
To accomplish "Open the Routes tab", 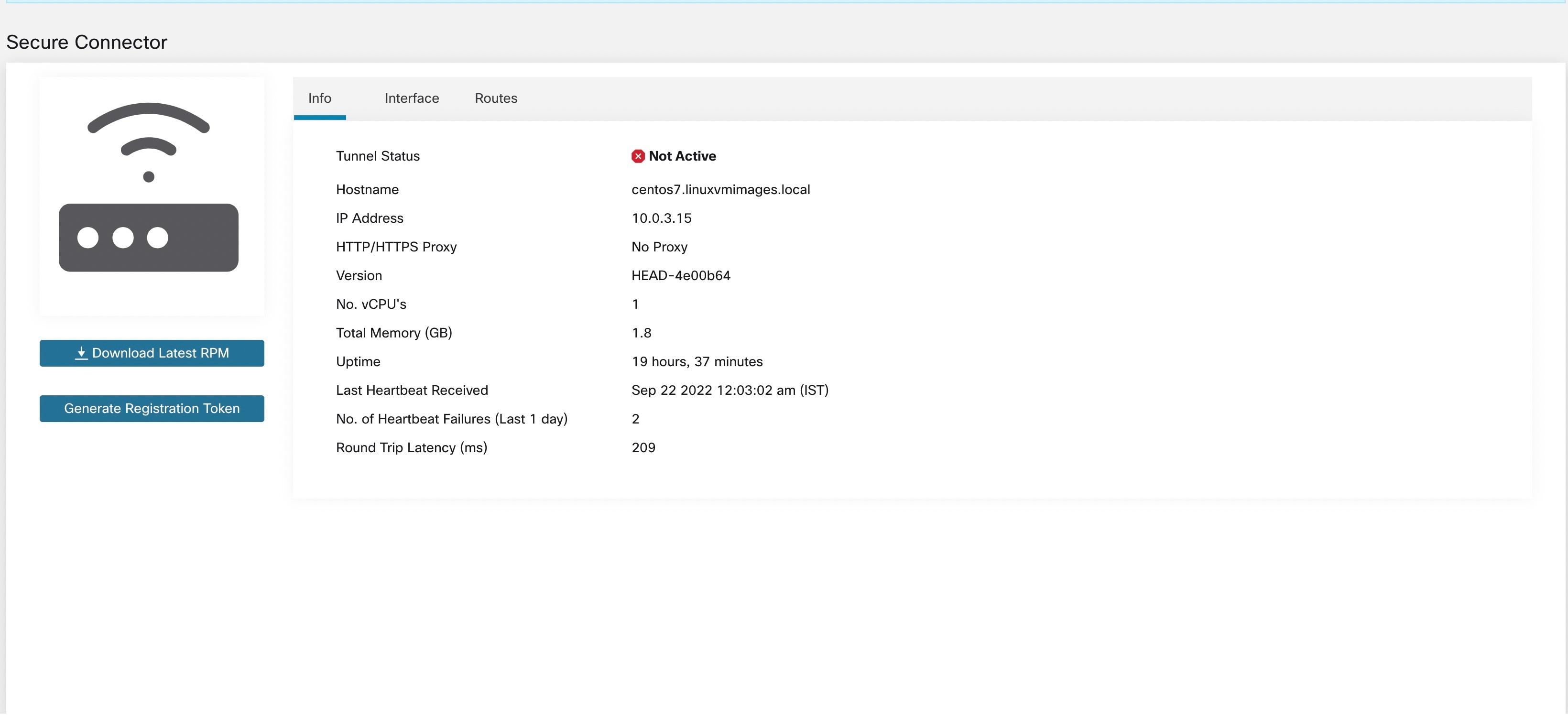I will click(x=495, y=98).
